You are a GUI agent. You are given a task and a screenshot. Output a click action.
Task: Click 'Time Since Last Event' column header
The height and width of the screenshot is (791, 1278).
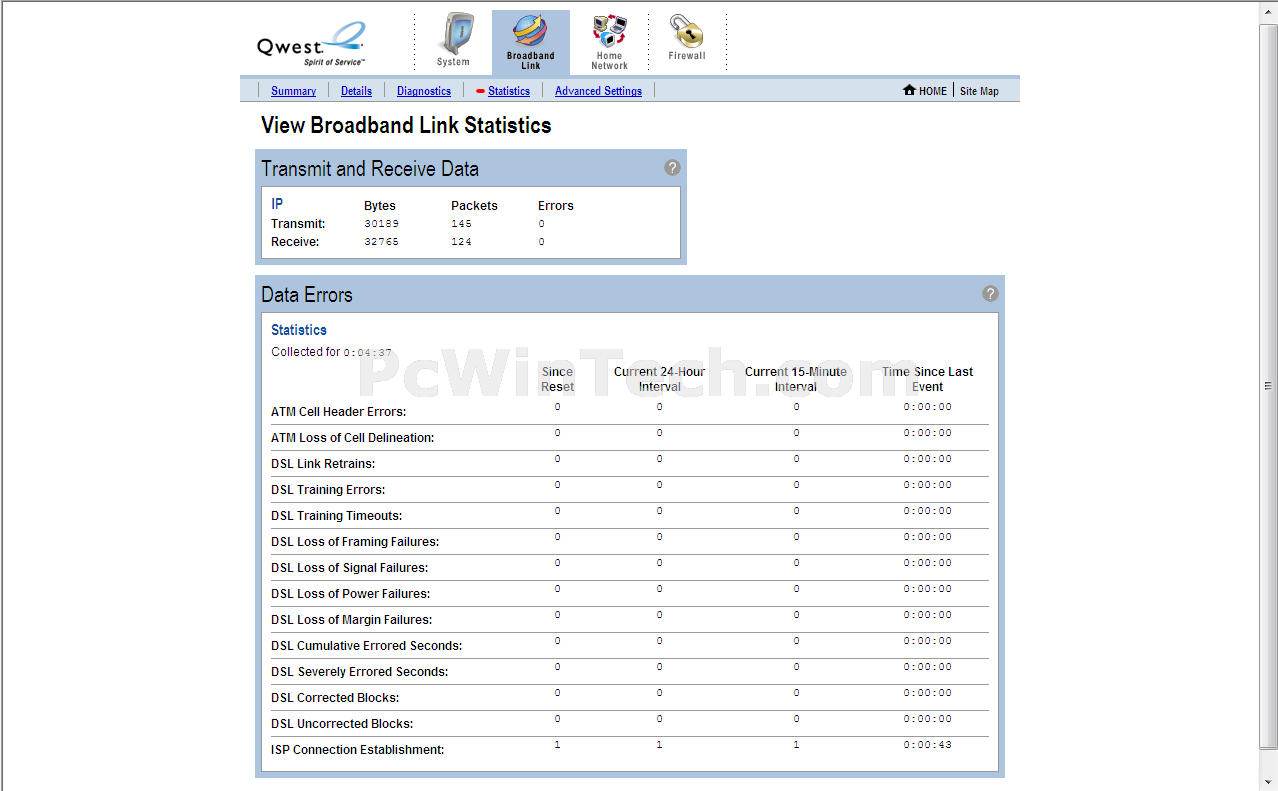[927, 379]
